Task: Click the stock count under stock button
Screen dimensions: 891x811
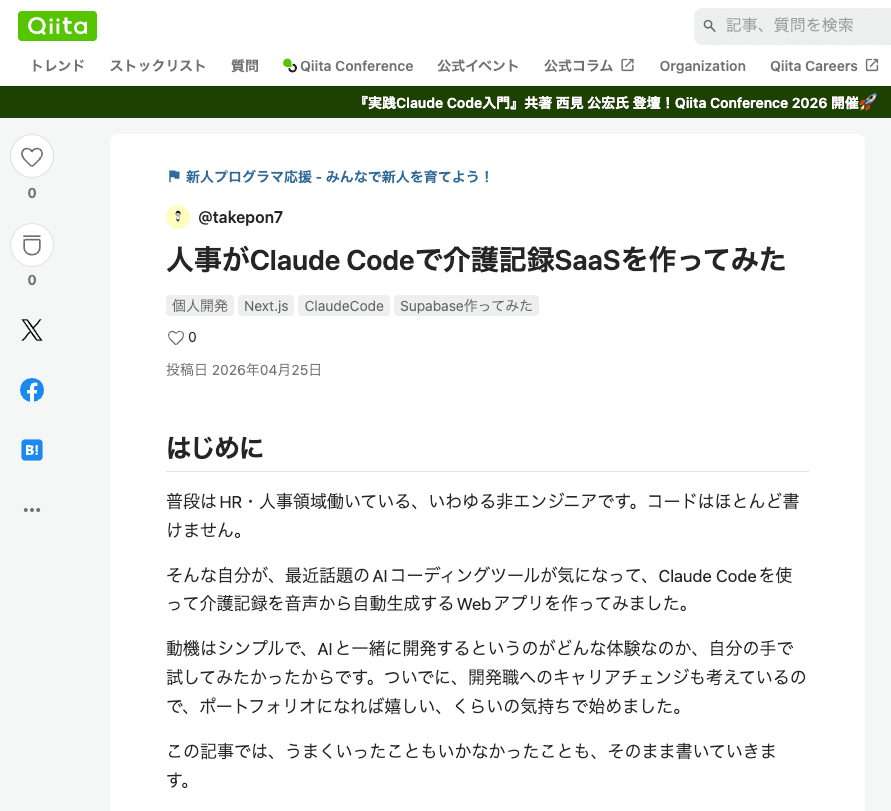Action: tap(32, 280)
